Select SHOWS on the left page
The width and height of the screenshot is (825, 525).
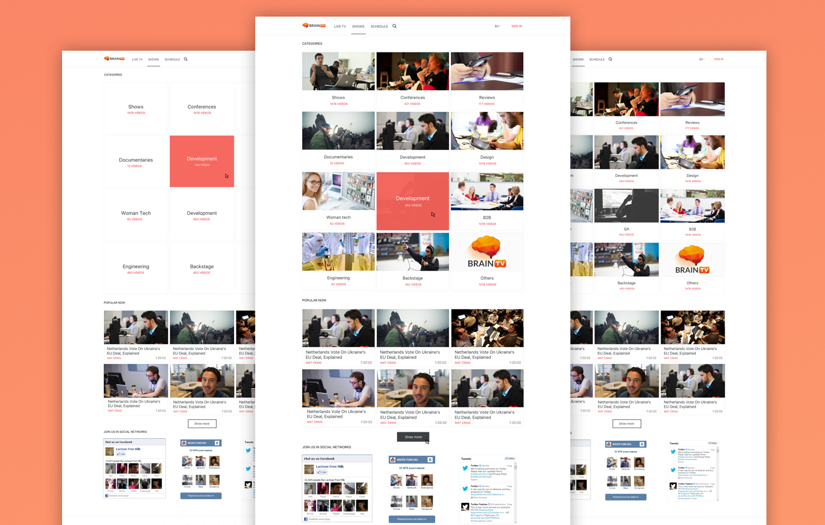click(154, 59)
